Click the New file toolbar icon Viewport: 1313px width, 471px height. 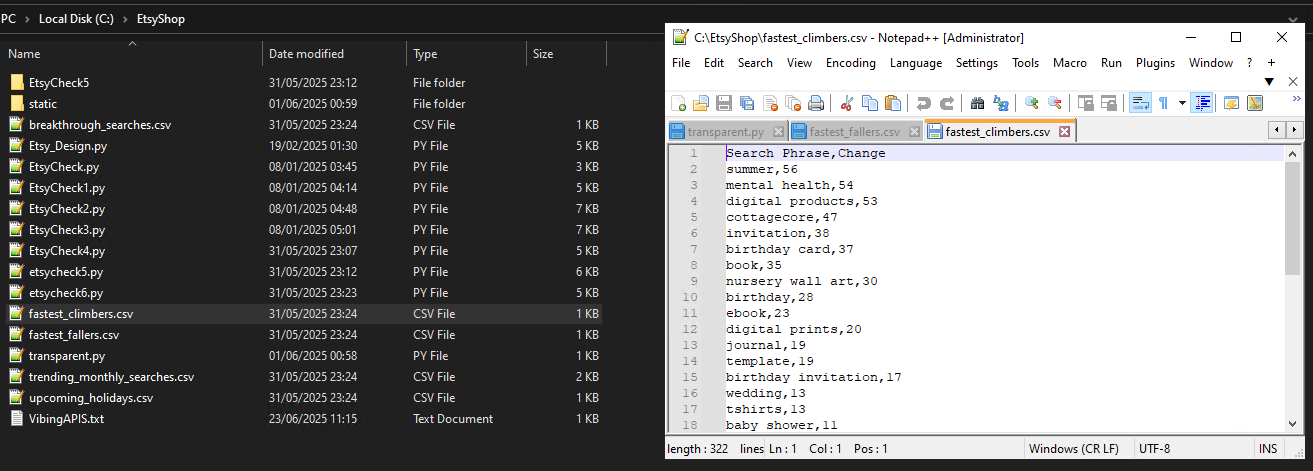(x=679, y=103)
